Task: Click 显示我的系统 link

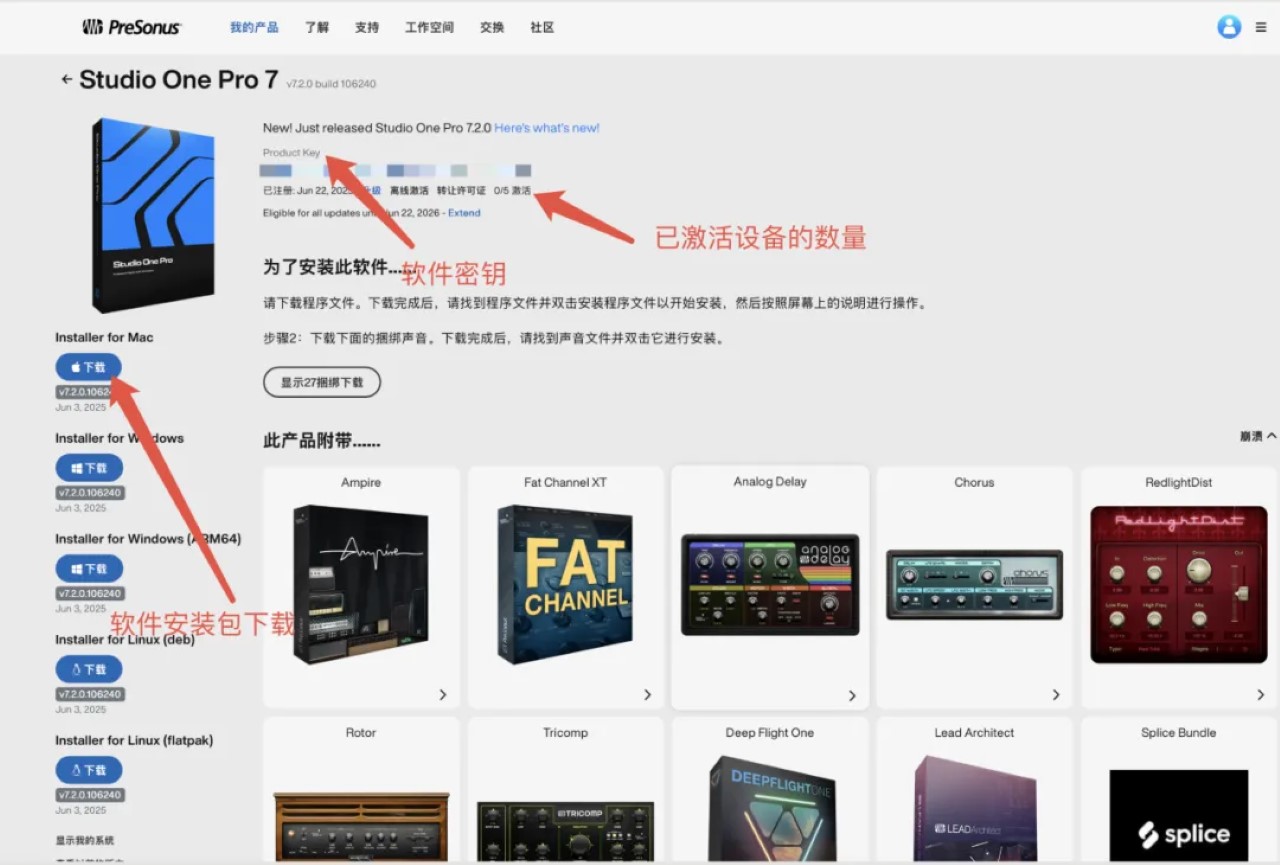Action: point(85,840)
